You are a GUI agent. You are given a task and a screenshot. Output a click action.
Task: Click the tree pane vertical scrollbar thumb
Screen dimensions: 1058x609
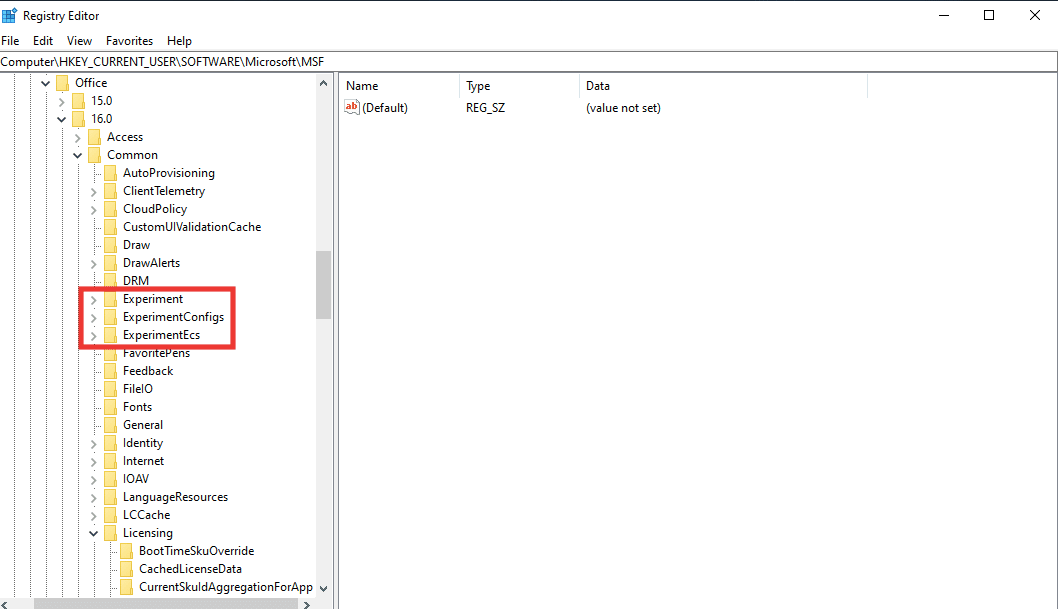[323, 285]
